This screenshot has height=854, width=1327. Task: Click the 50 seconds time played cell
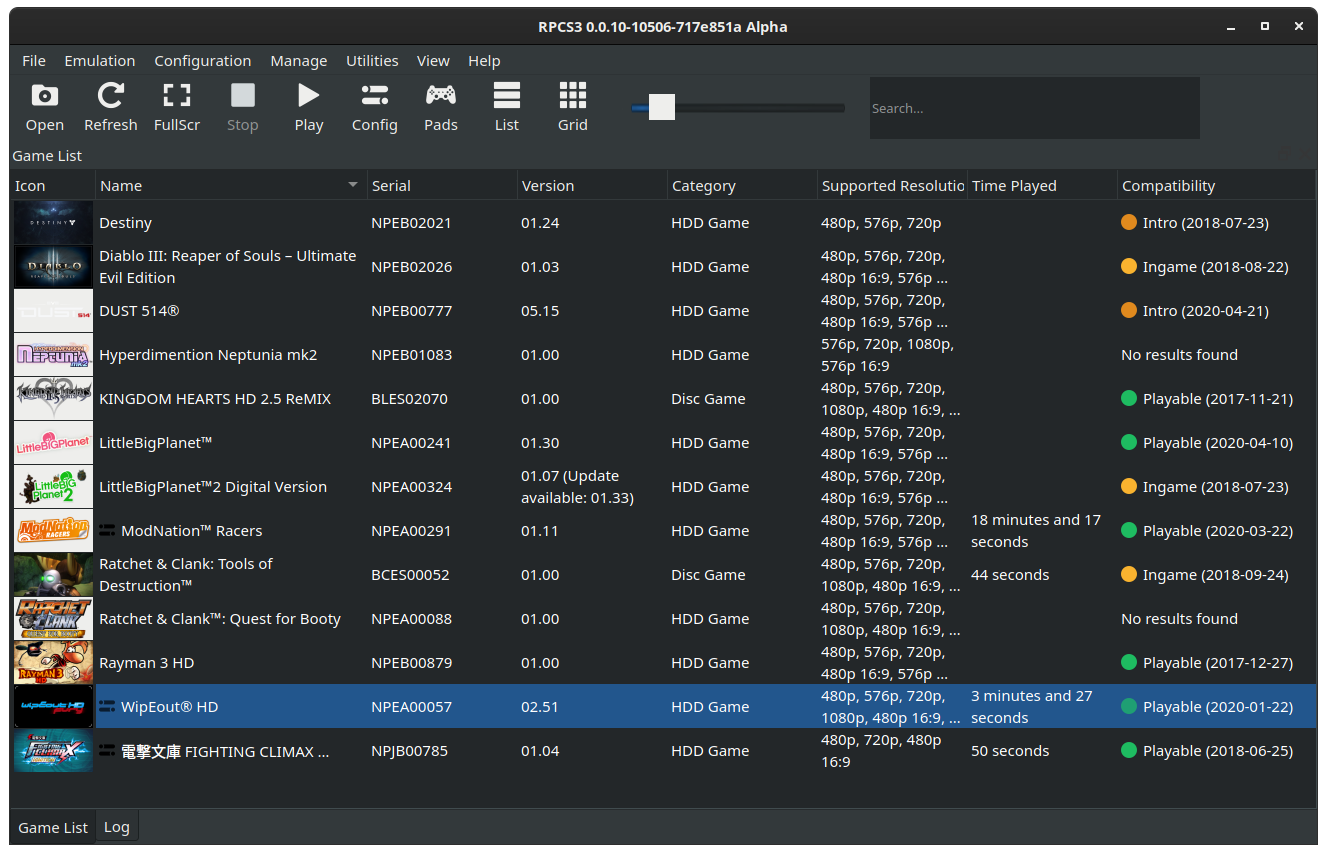coord(1010,751)
